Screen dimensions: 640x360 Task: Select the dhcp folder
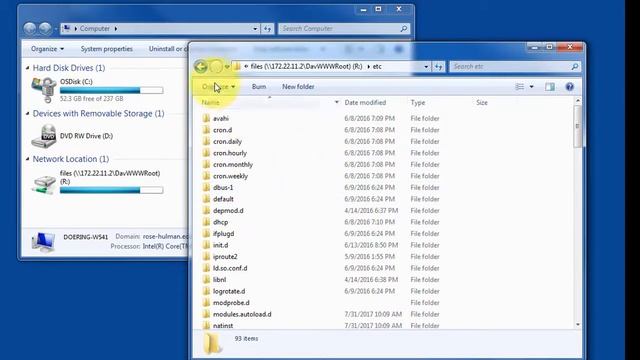pos(220,222)
